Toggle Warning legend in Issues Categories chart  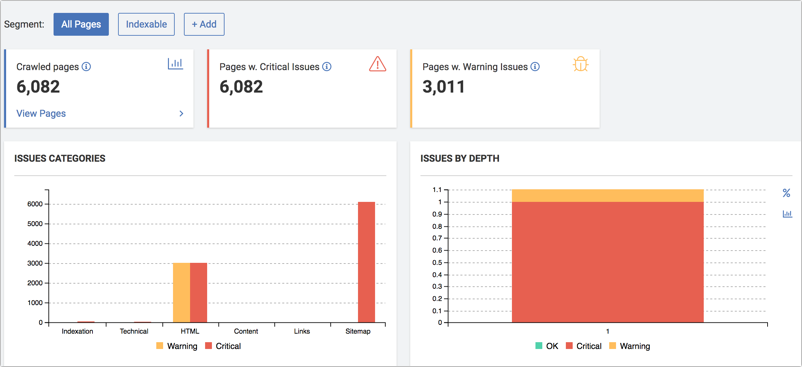[x=176, y=346]
